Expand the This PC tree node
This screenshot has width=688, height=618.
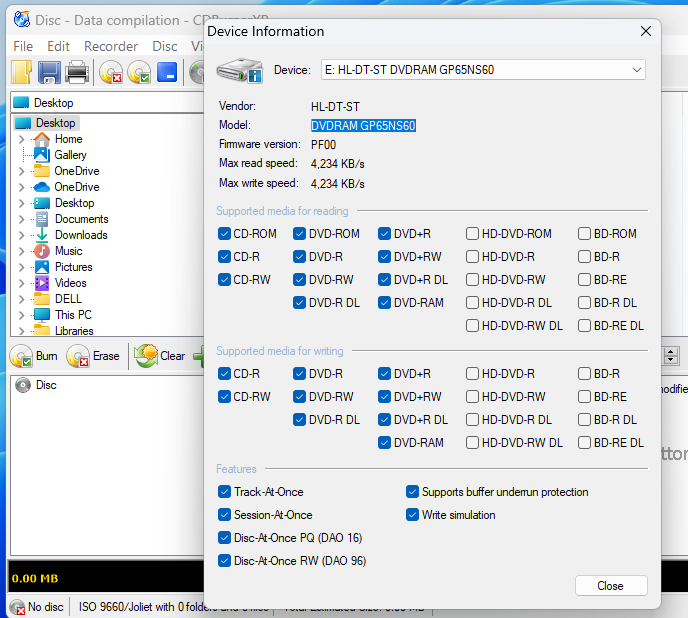pos(21,315)
